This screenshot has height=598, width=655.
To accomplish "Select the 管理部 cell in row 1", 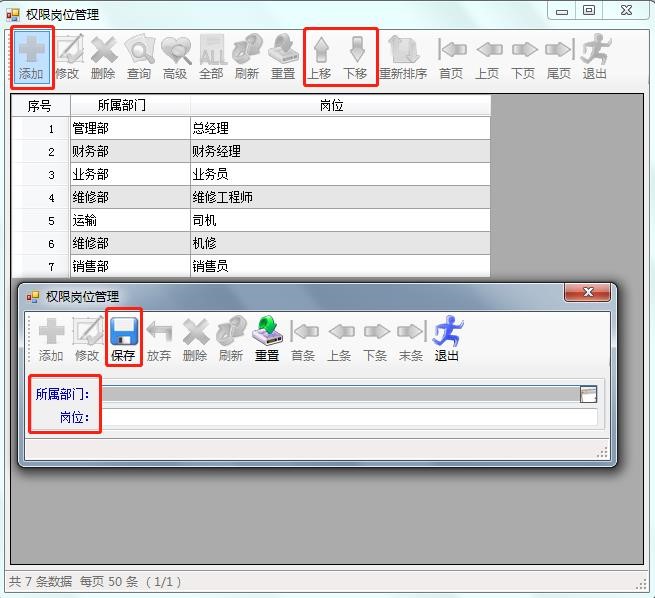I will click(130, 128).
